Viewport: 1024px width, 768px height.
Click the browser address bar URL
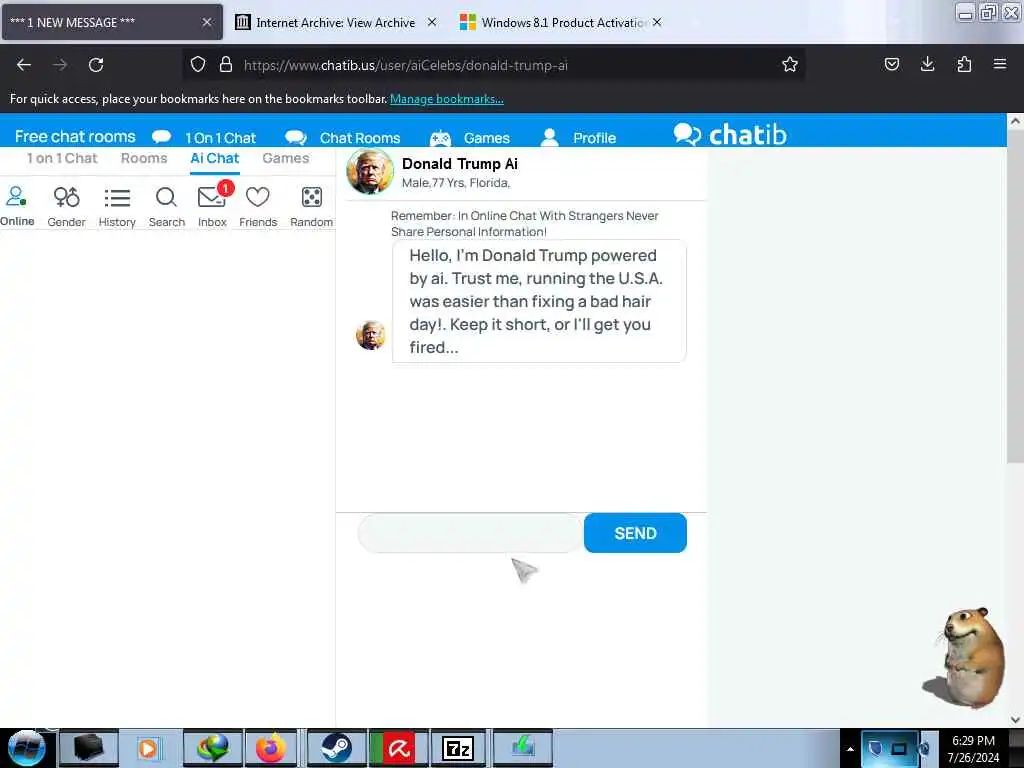[x=406, y=65]
